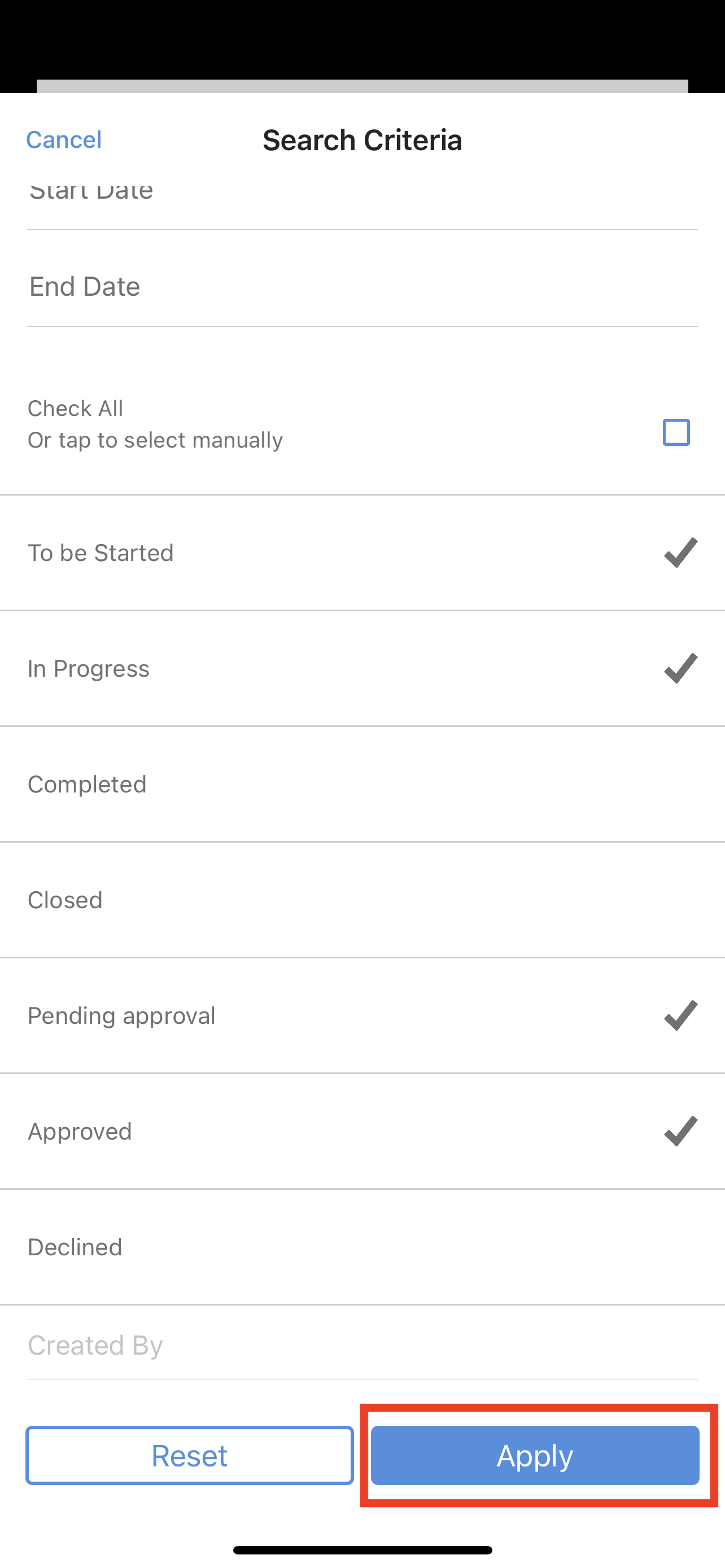Tick the Check All checkbox
The image size is (725, 1568).
click(676, 432)
